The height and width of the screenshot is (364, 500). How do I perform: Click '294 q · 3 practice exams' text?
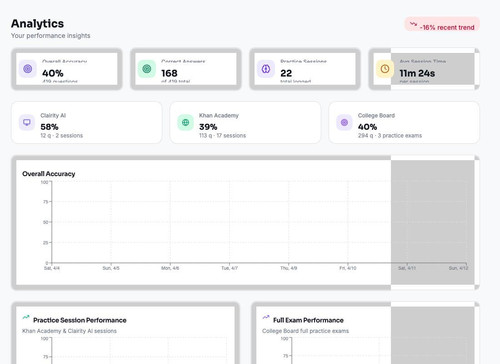pos(390,136)
